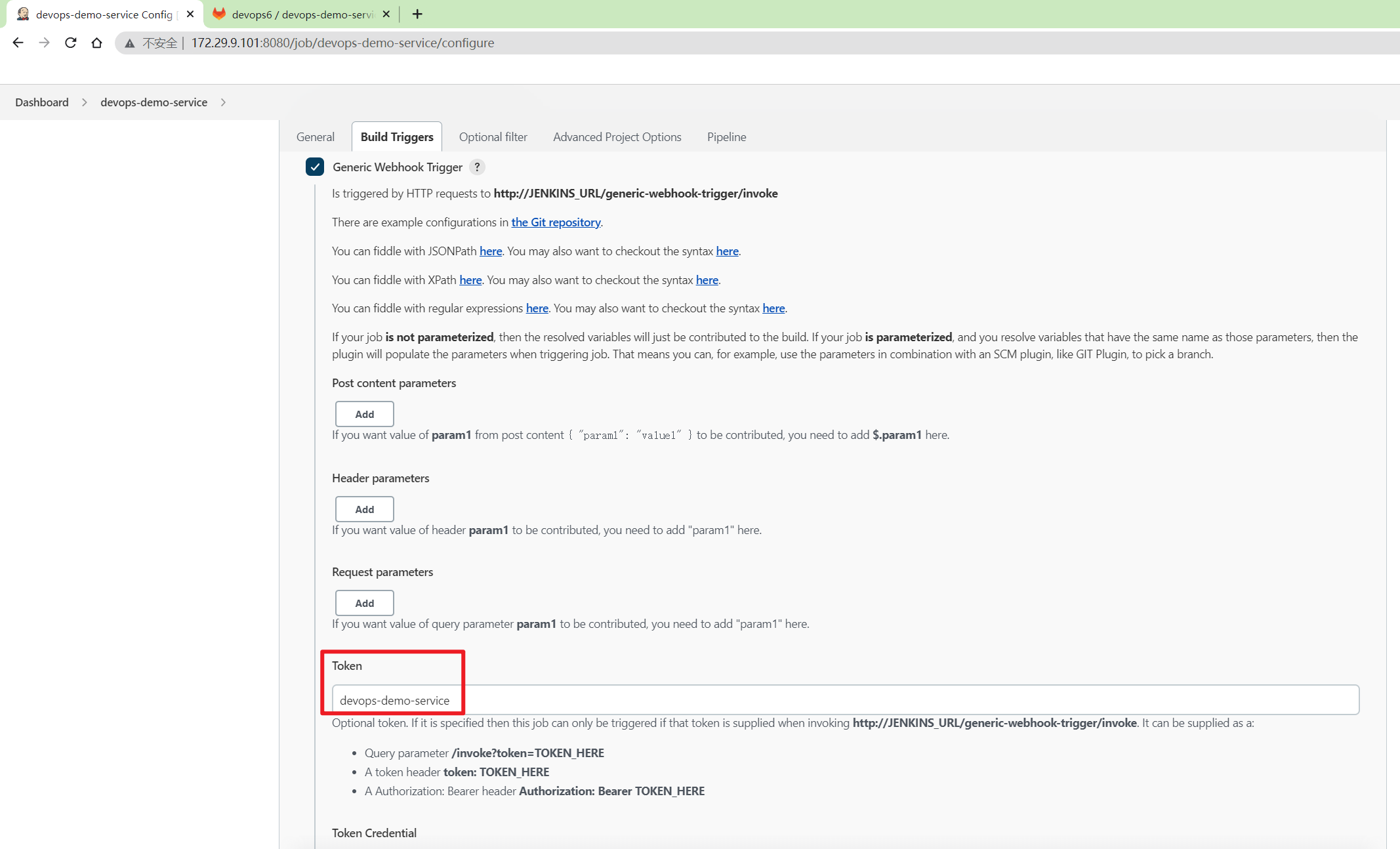Open the XPath fiddle here link
1400x849 pixels.
pos(470,280)
